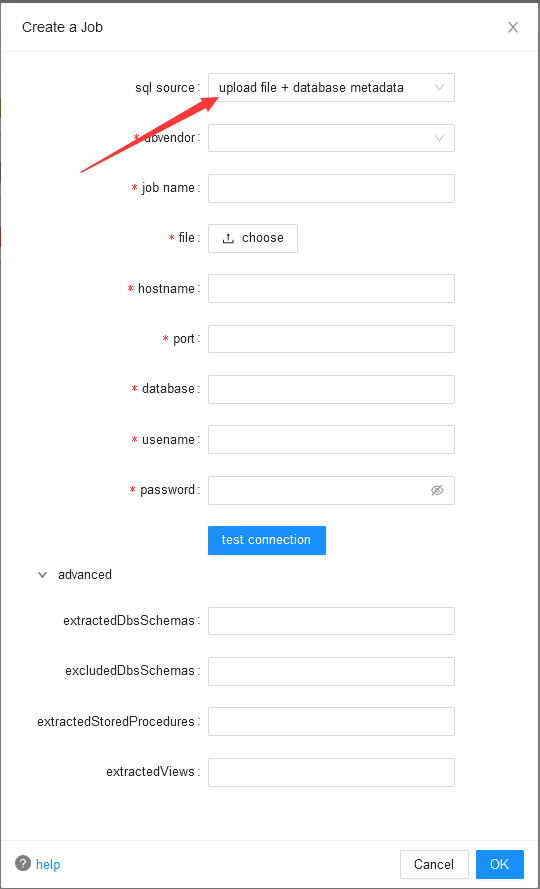Select the port input box

tap(331, 339)
